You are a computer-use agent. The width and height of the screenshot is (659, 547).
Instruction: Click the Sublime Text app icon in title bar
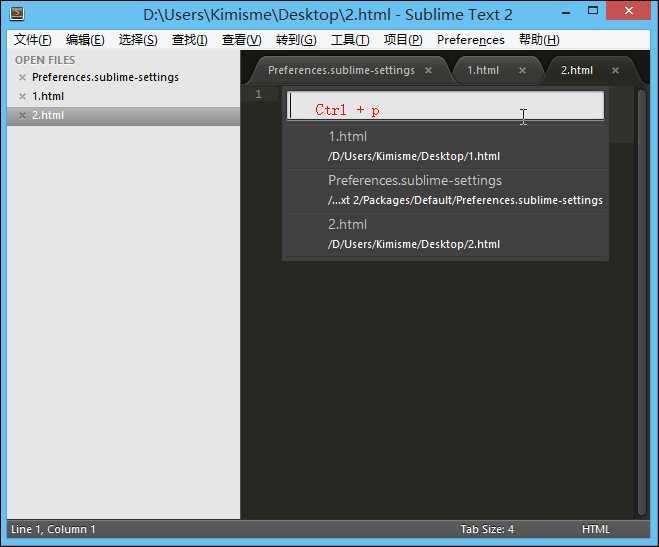pos(17,14)
